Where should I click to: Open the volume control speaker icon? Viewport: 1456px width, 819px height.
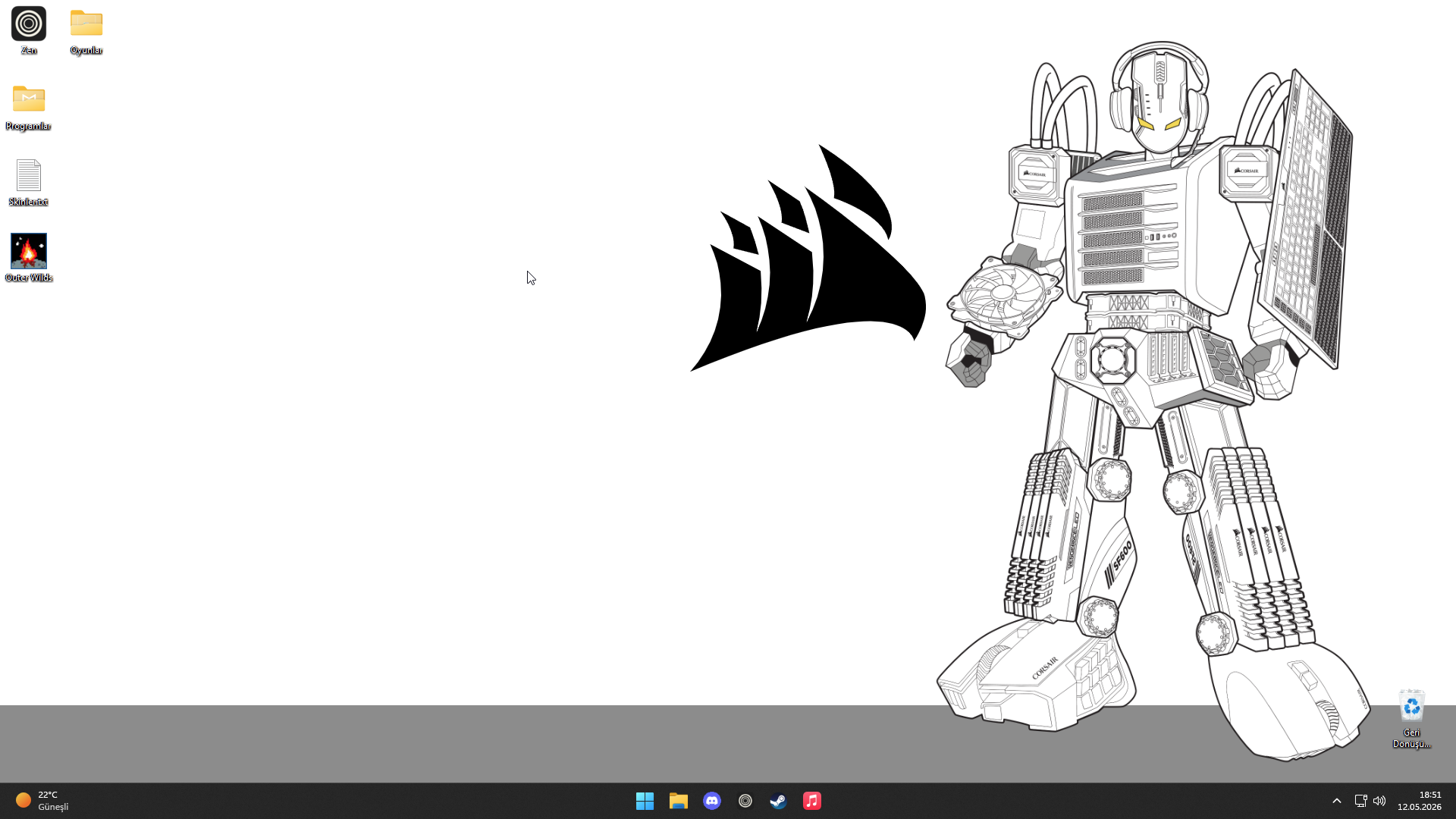[x=1379, y=801]
